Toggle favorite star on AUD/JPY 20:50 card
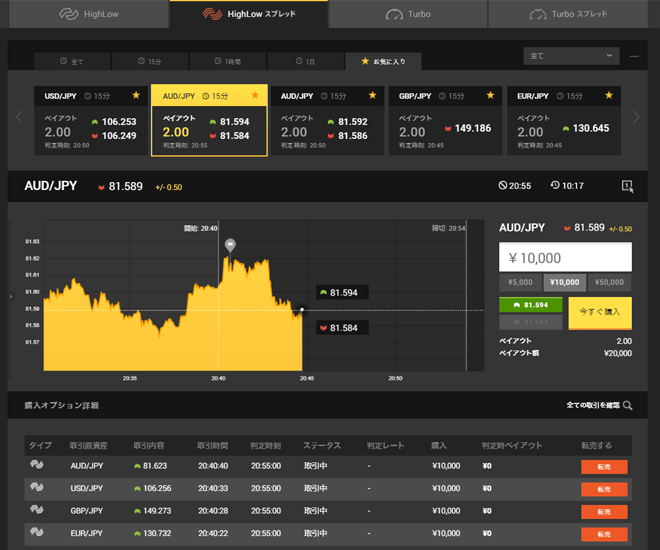 point(373,95)
